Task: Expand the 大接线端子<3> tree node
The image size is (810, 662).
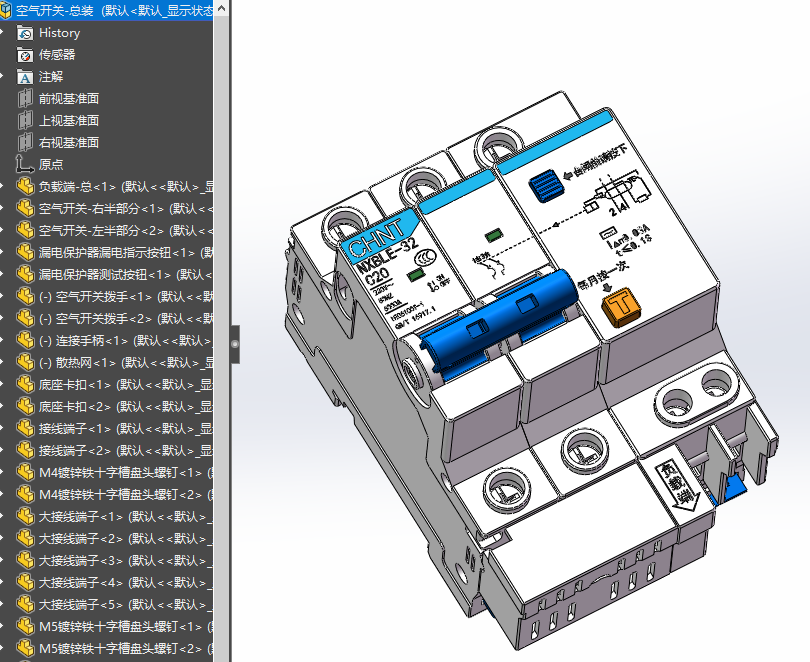Action: 2,560
